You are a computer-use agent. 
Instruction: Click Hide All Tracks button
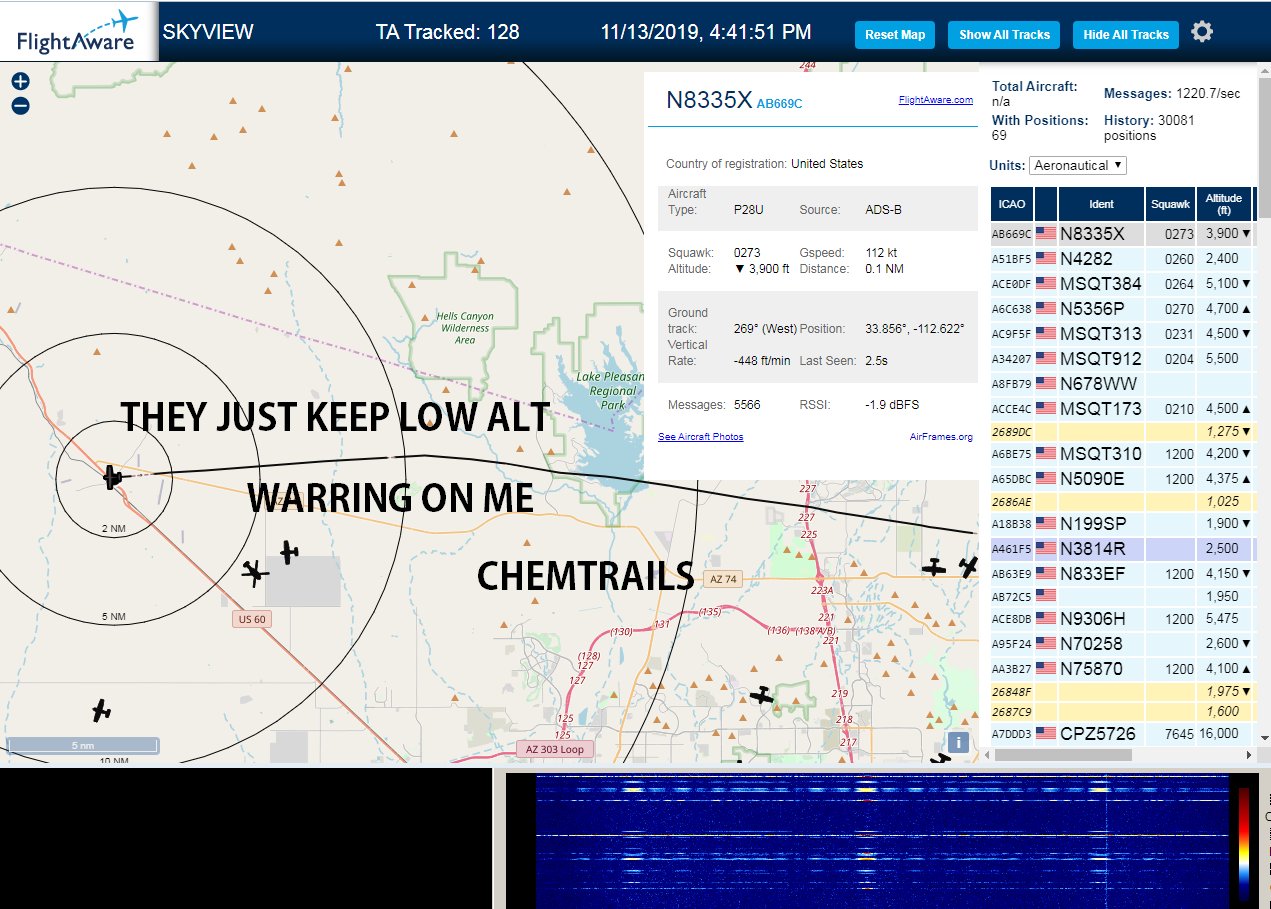pos(1126,35)
